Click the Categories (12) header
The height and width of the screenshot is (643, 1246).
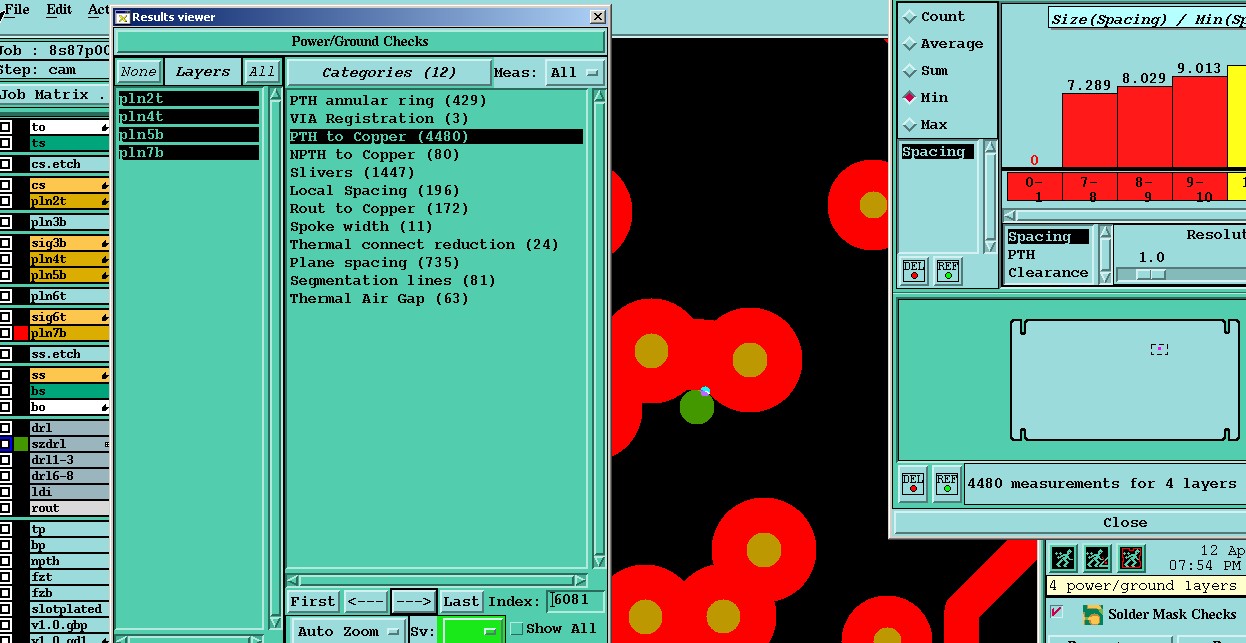click(x=389, y=72)
